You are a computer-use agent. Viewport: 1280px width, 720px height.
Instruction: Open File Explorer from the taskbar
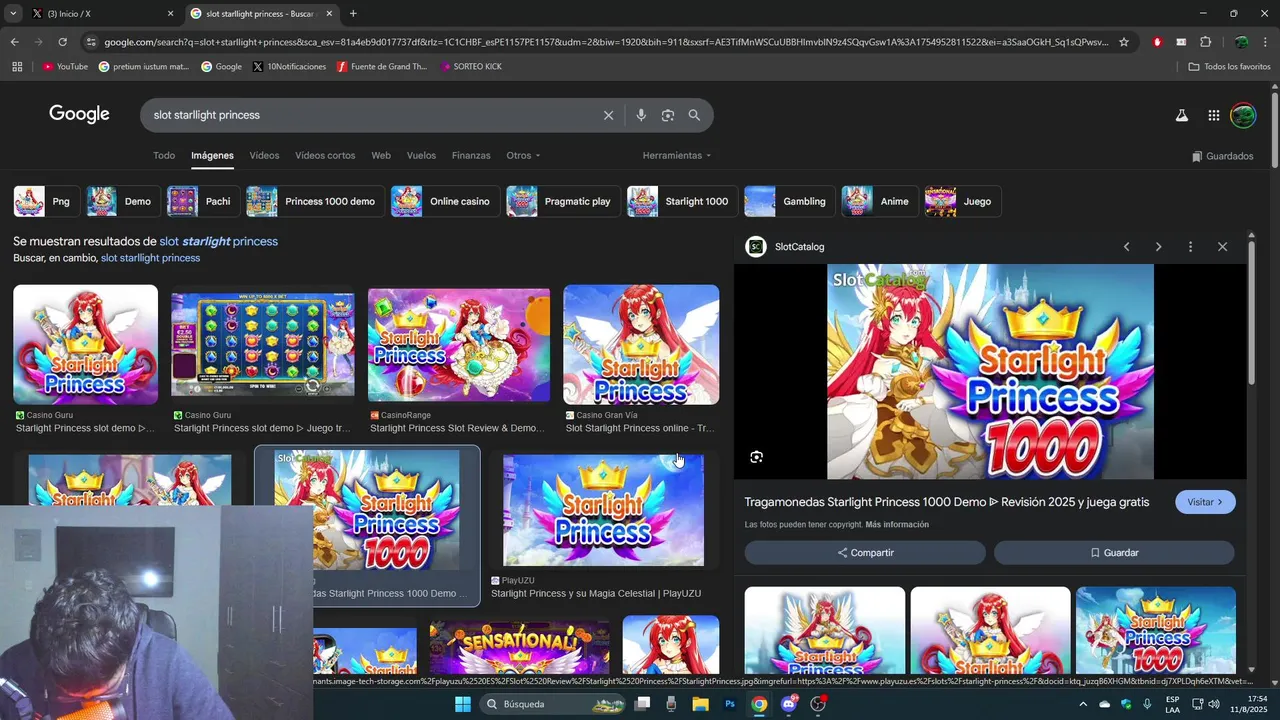[x=700, y=704]
